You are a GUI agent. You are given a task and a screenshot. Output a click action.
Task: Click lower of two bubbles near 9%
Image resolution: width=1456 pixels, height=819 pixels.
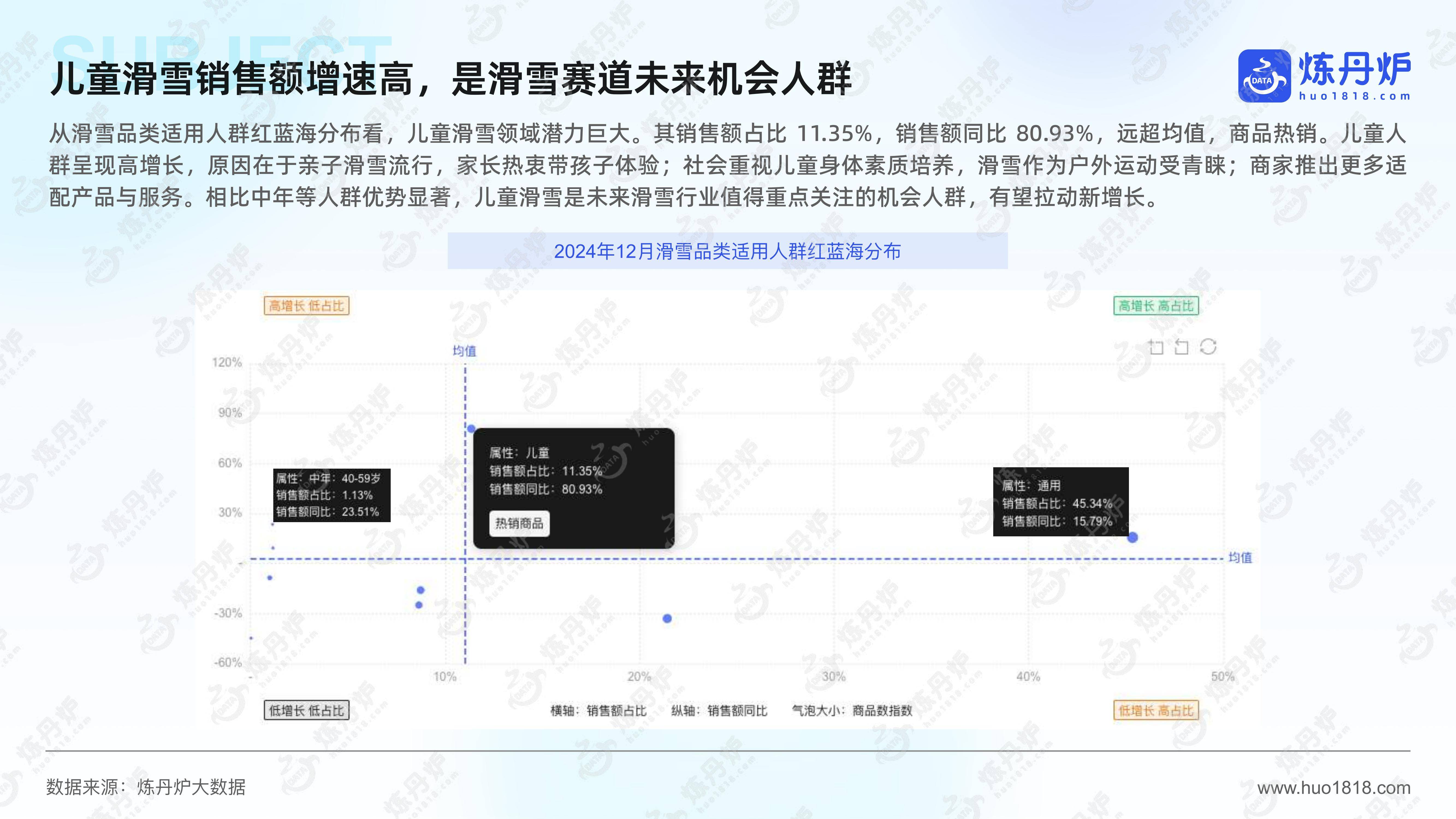pos(419,605)
